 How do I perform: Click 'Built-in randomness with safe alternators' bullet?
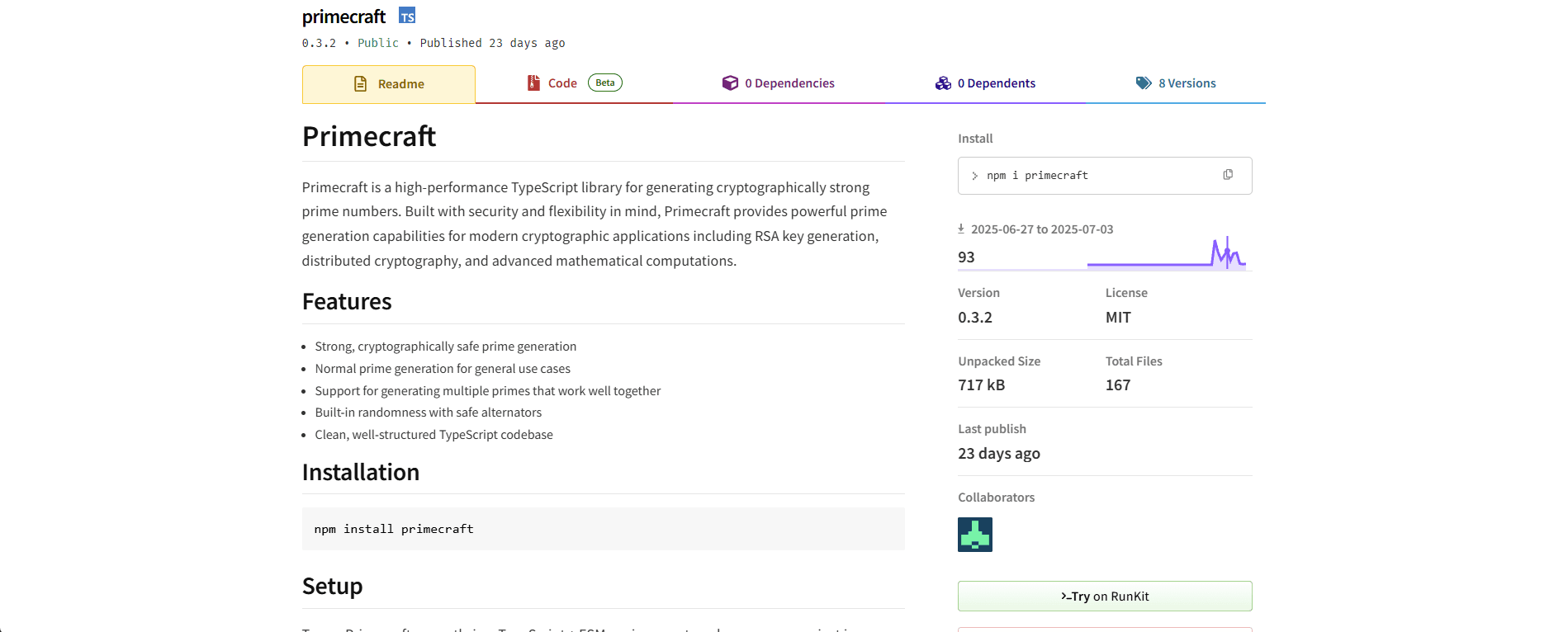point(429,413)
